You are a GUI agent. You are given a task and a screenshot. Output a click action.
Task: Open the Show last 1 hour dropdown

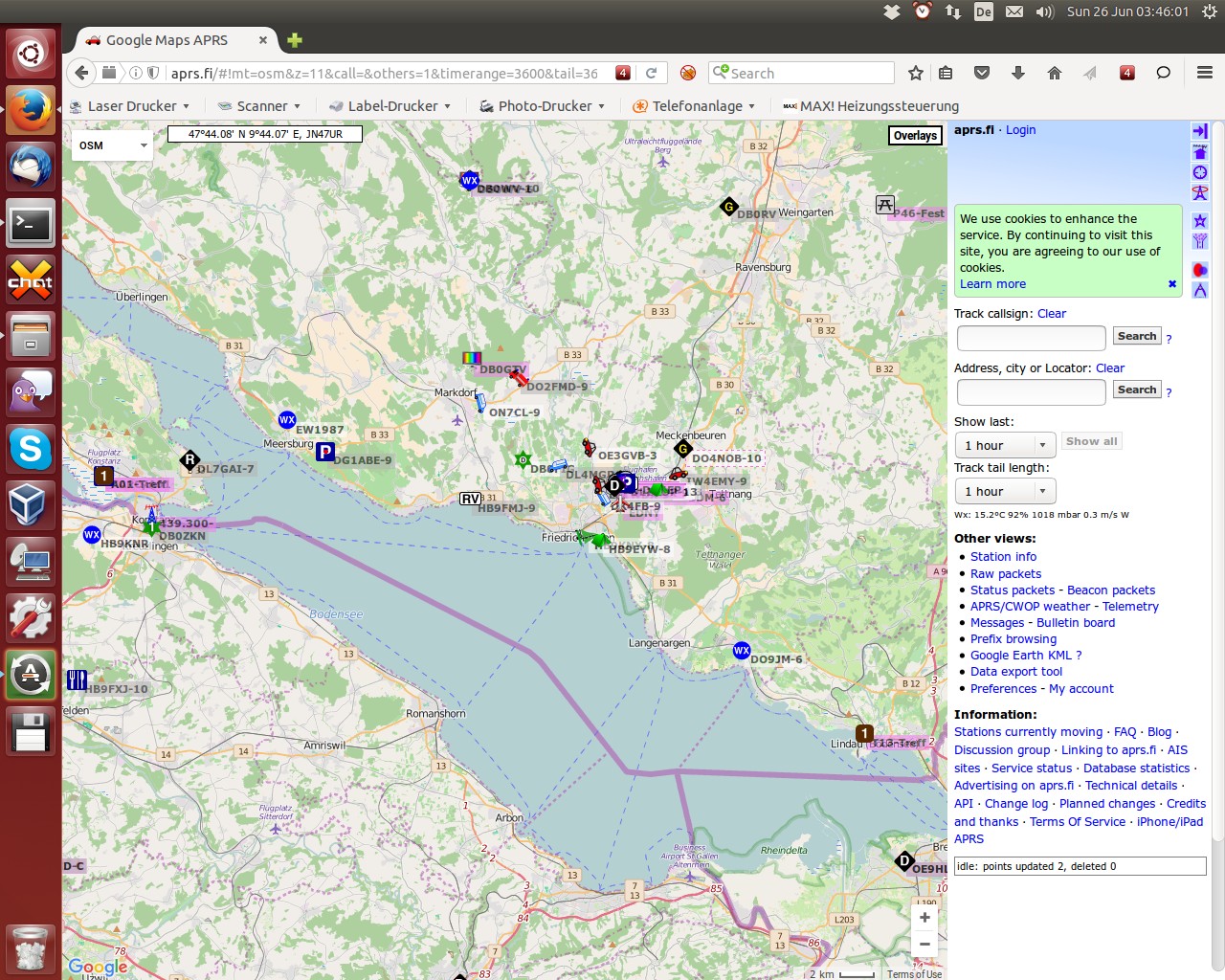(x=1005, y=445)
